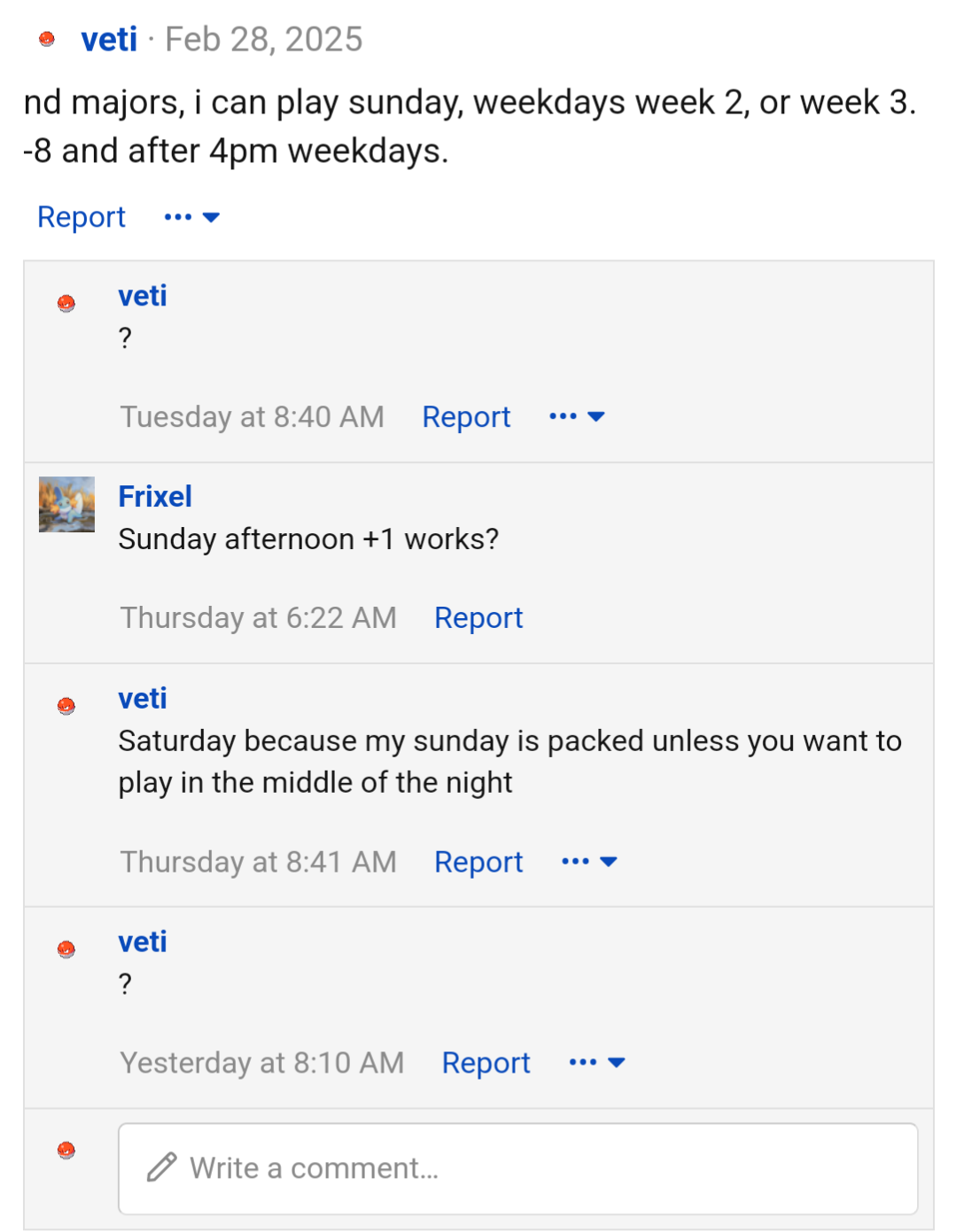Click the pencil icon in the comment box
This screenshot has width=956, height=1232.
pyautogui.click(x=162, y=1167)
